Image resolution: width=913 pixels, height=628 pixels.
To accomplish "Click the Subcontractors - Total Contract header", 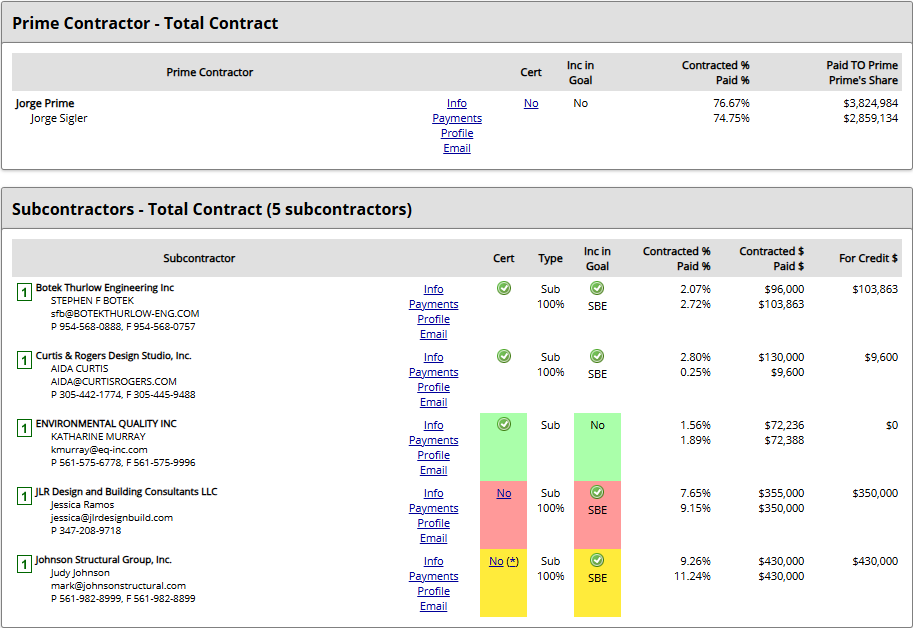I will (x=212, y=209).
